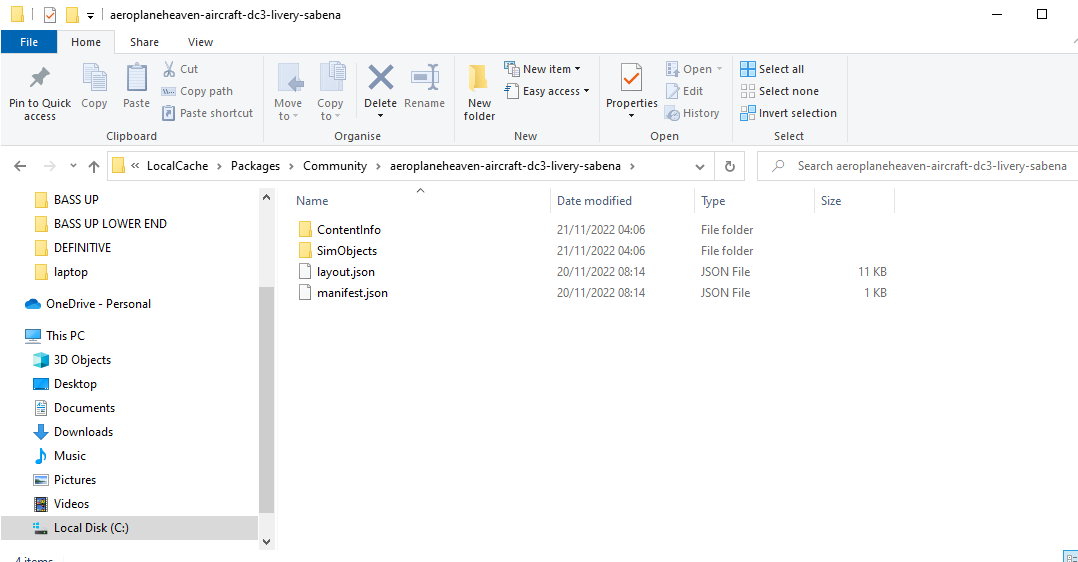Select the SimObjects folder

338,250
